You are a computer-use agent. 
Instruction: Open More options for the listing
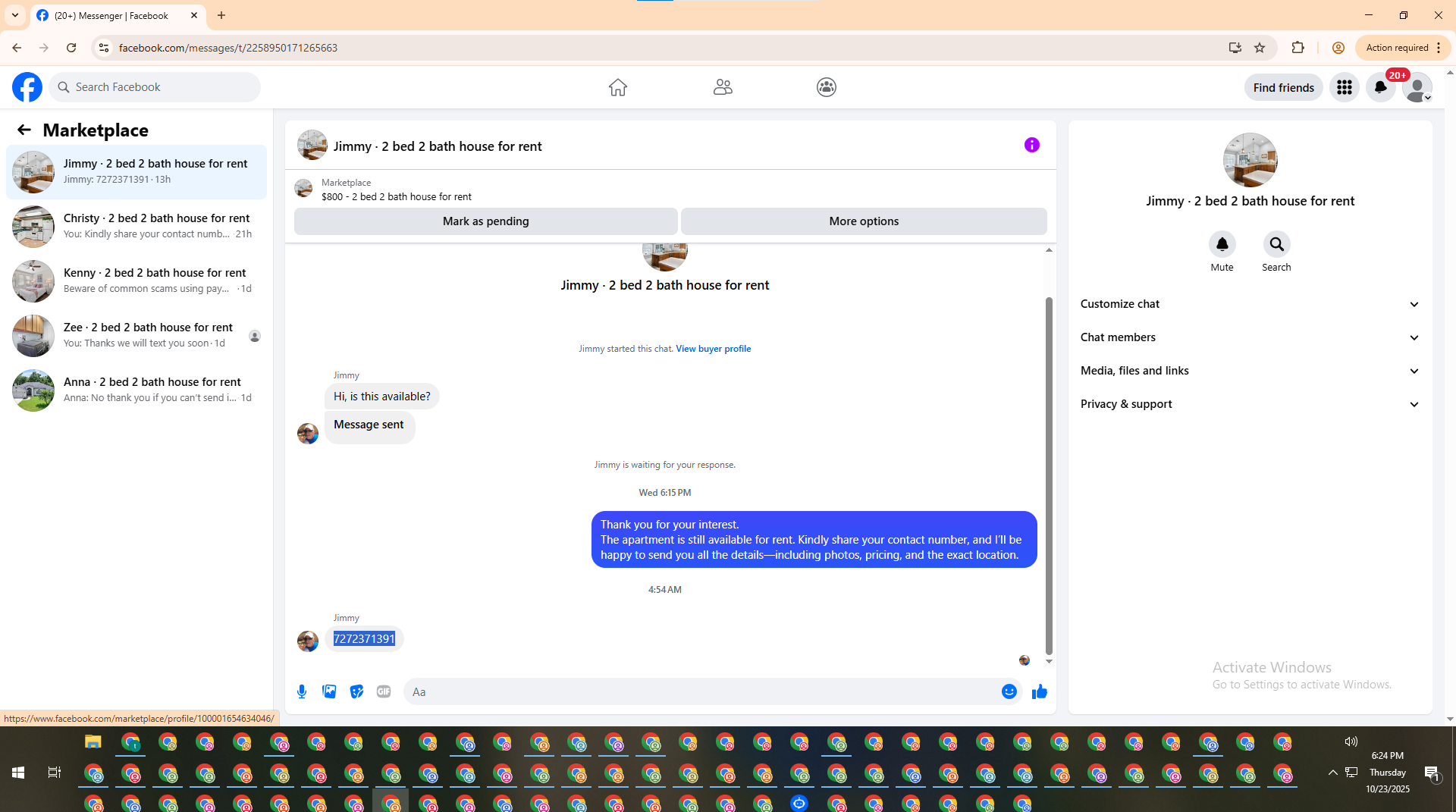(864, 221)
